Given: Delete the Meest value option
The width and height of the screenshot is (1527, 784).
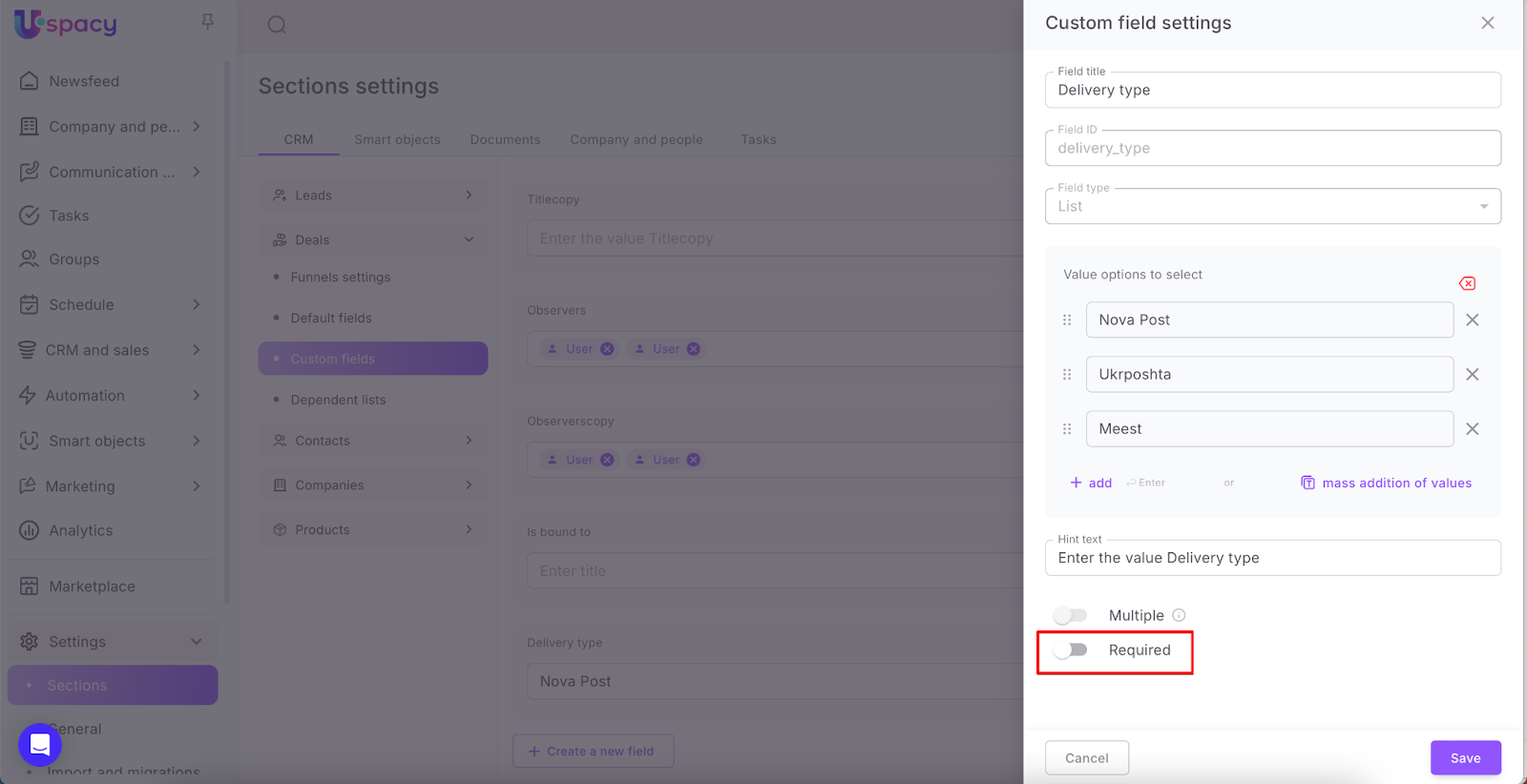Looking at the screenshot, I should [x=1472, y=429].
